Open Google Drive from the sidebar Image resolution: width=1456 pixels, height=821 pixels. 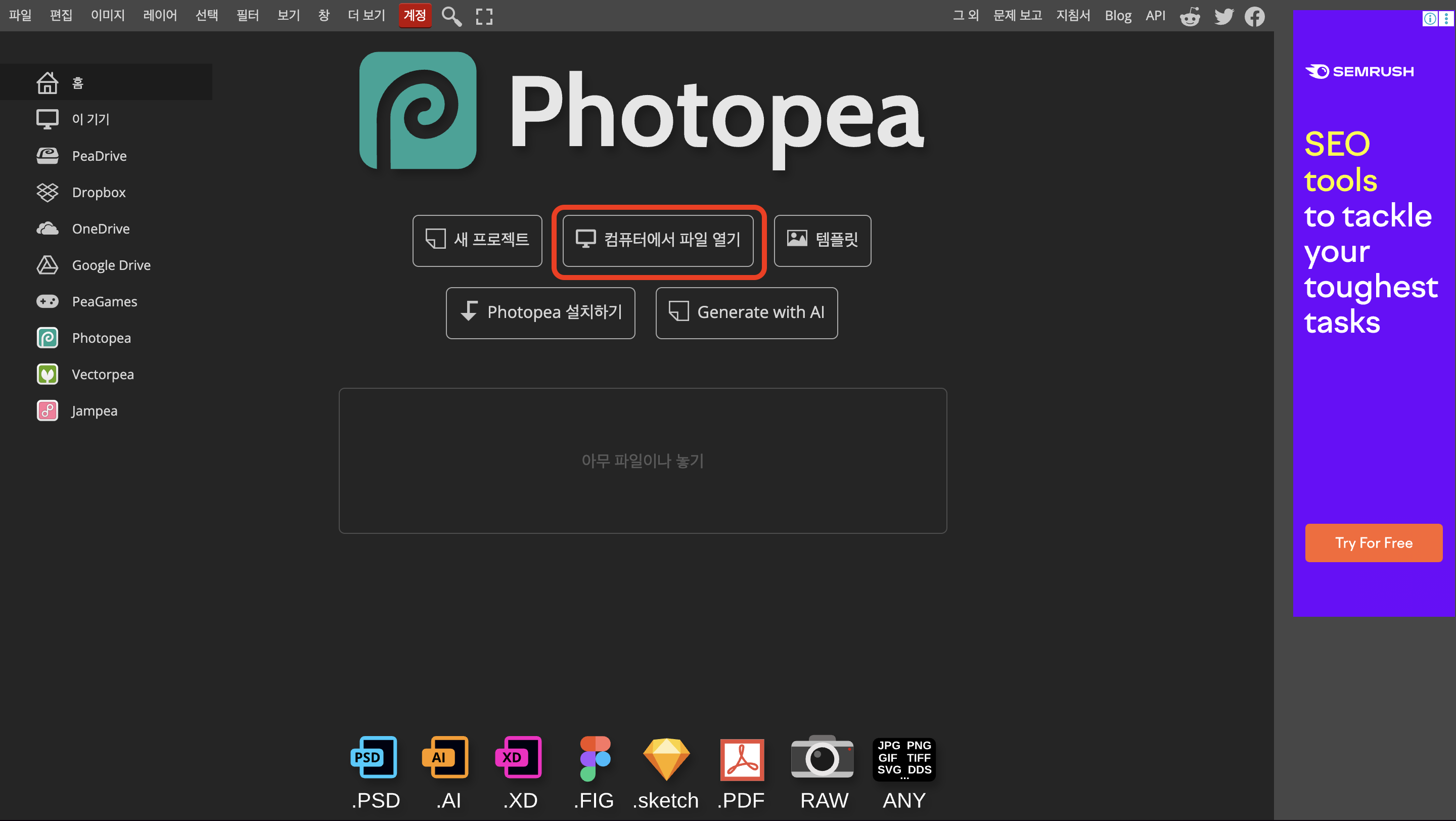[x=111, y=264]
